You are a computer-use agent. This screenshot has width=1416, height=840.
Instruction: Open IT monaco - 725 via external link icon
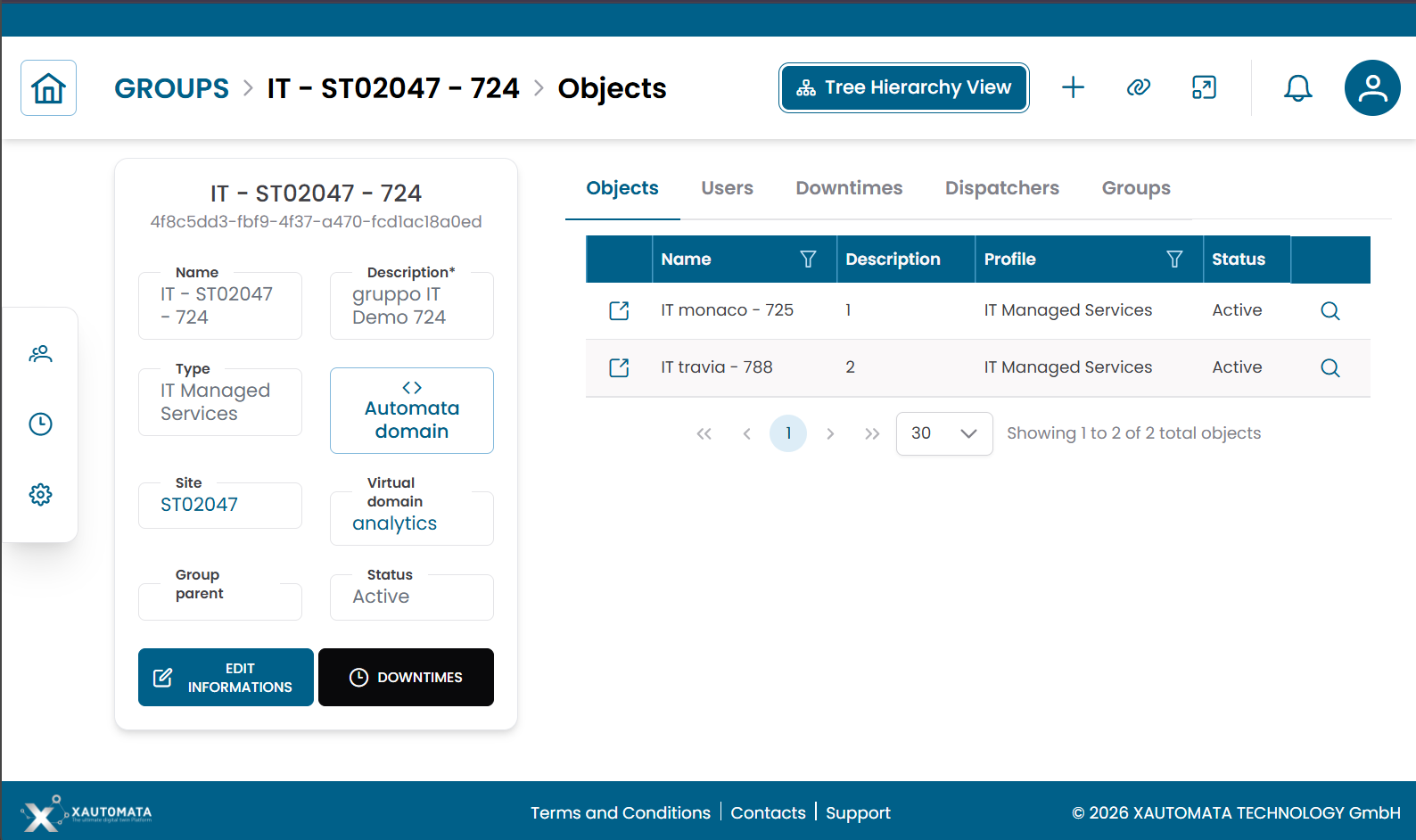[619, 310]
